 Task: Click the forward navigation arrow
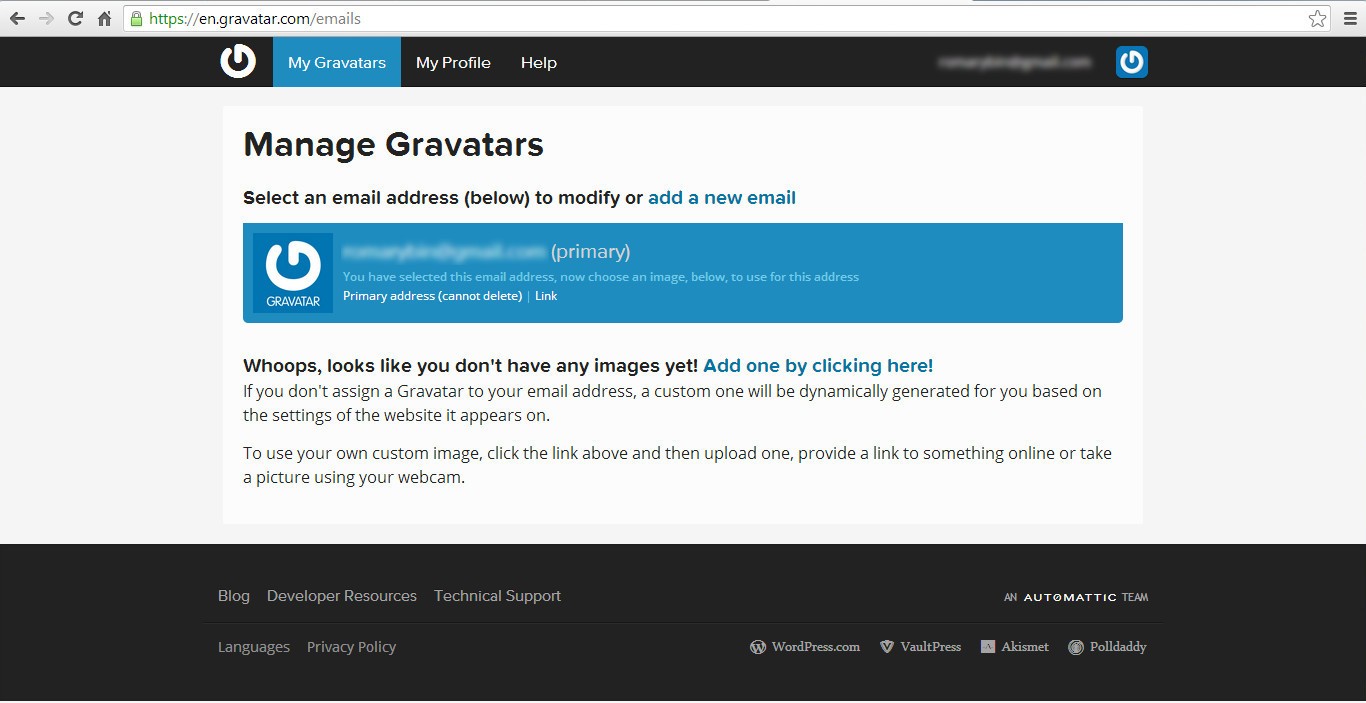[x=46, y=18]
